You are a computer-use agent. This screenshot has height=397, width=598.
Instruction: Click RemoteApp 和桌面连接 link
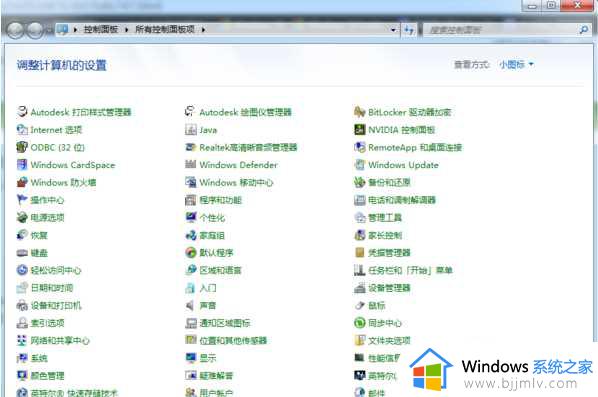click(415, 148)
